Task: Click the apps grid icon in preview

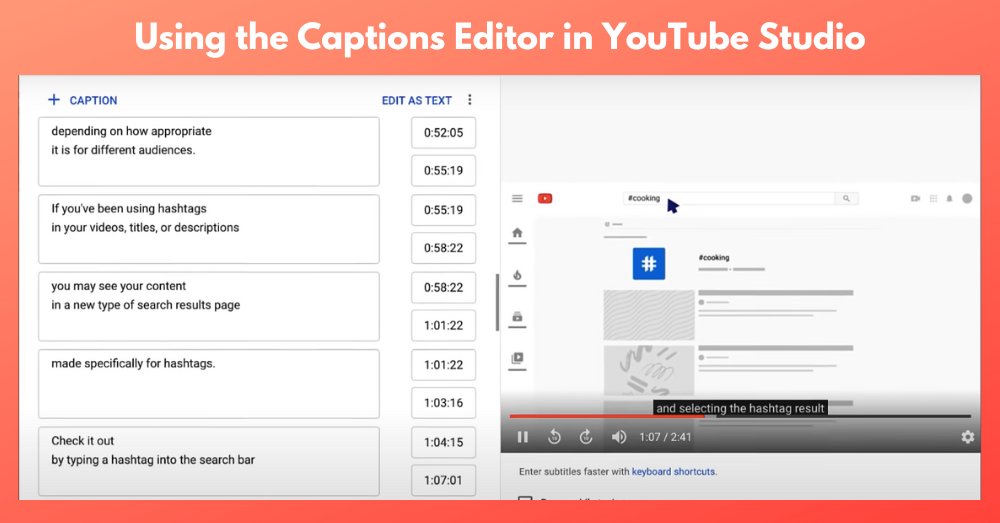Action: click(x=933, y=198)
